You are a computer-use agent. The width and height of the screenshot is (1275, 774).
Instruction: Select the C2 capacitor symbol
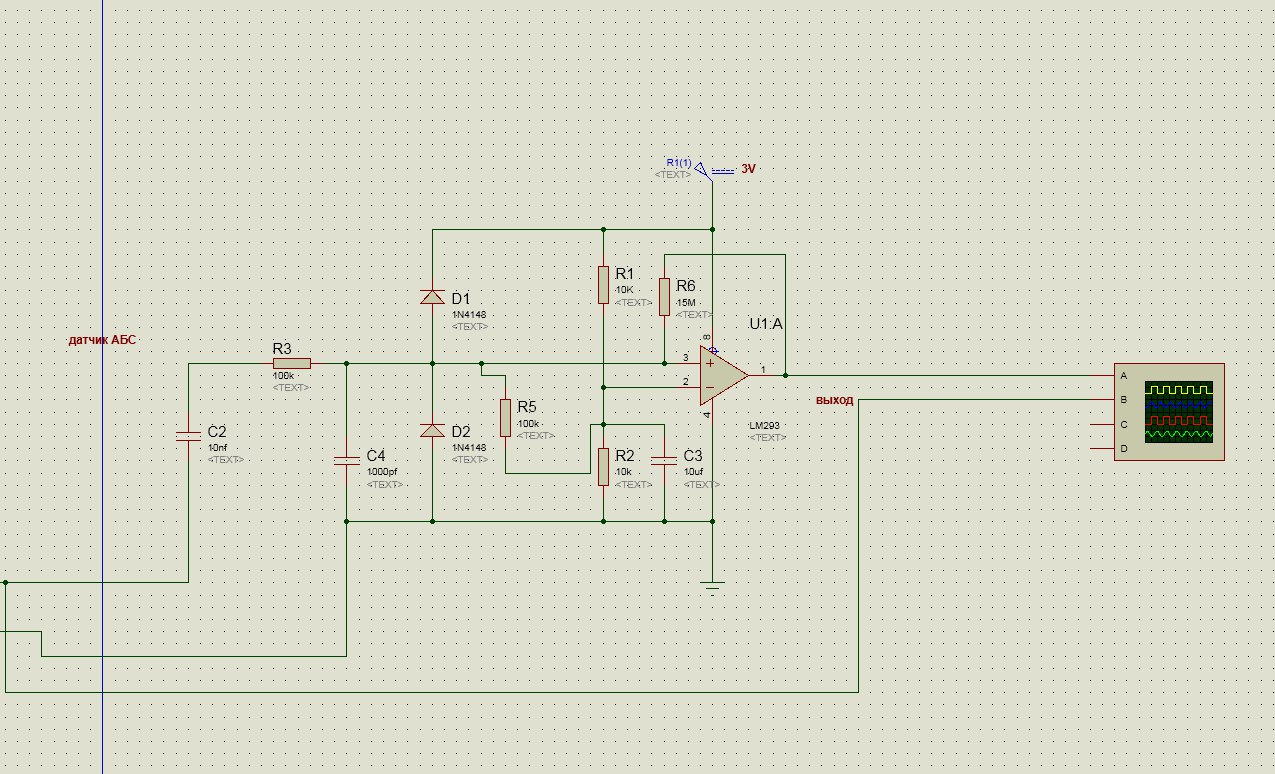[x=188, y=435]
